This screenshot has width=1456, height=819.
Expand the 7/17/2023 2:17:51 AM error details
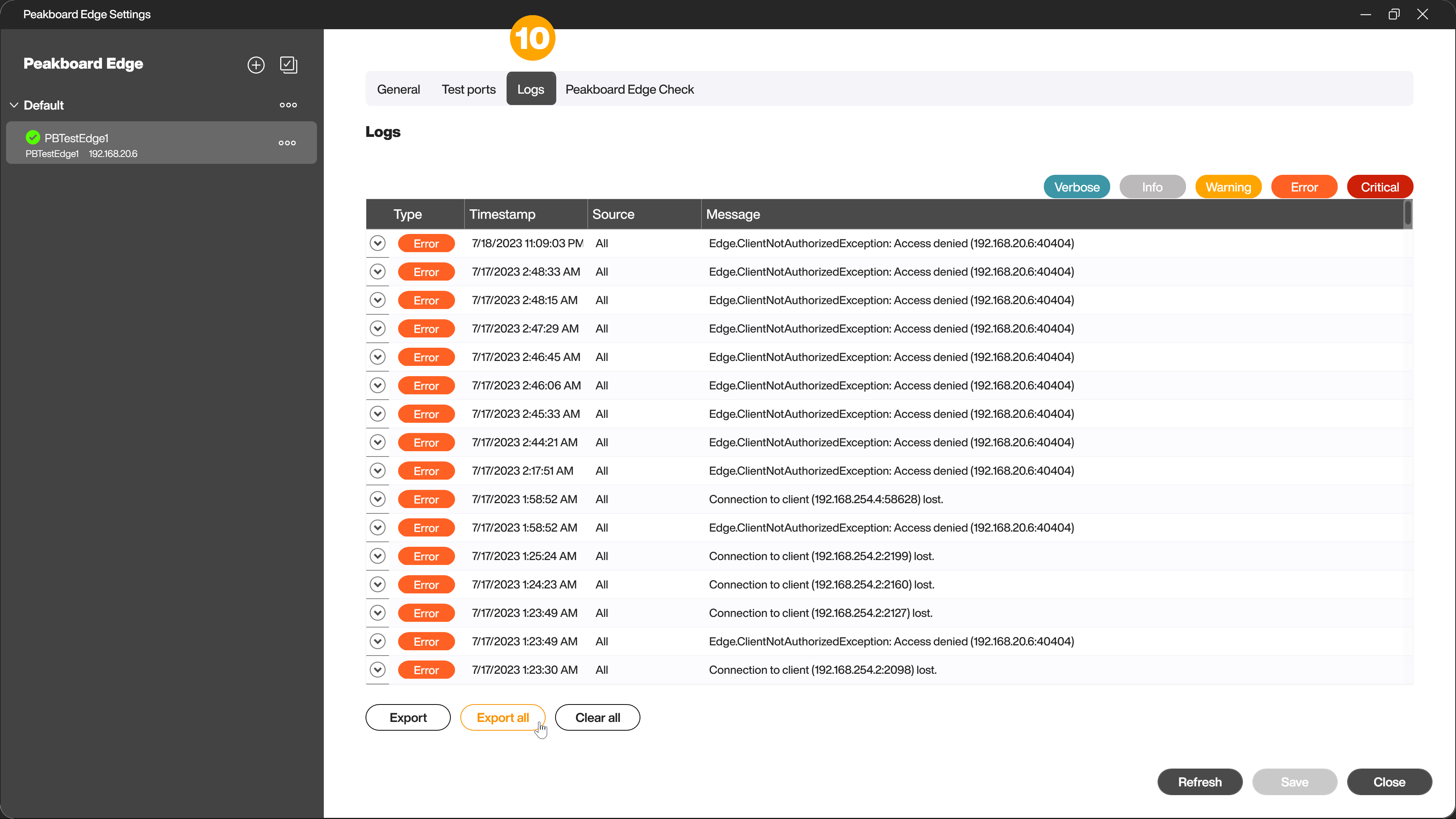378,471
